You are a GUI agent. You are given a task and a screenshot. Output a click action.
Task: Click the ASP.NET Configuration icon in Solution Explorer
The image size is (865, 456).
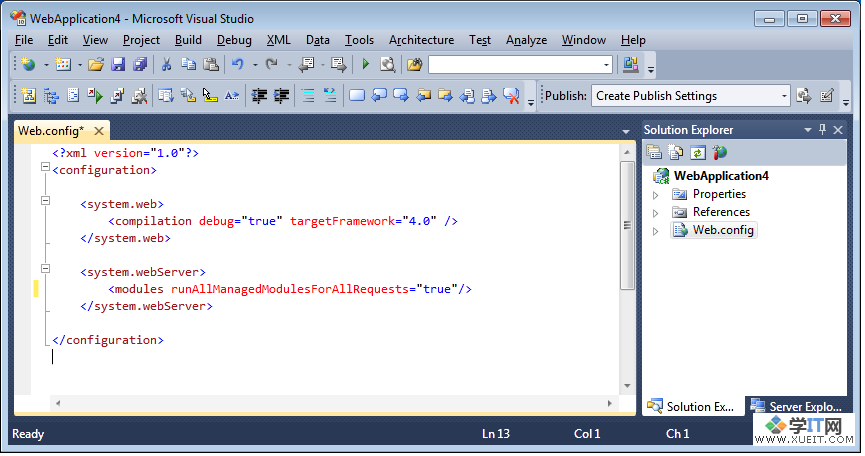(719, 152)
